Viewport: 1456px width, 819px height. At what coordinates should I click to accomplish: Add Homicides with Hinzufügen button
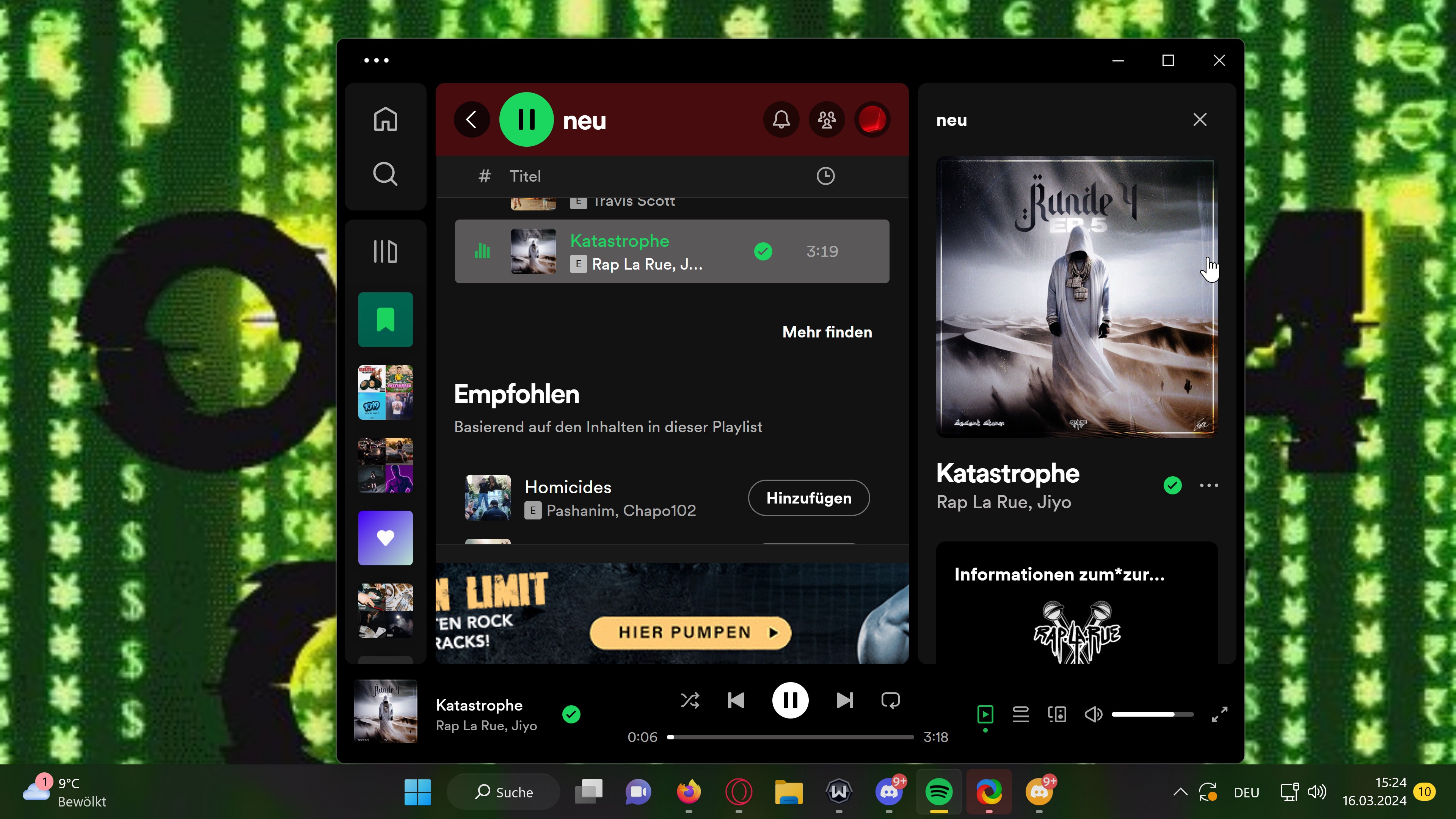(808, 497)
